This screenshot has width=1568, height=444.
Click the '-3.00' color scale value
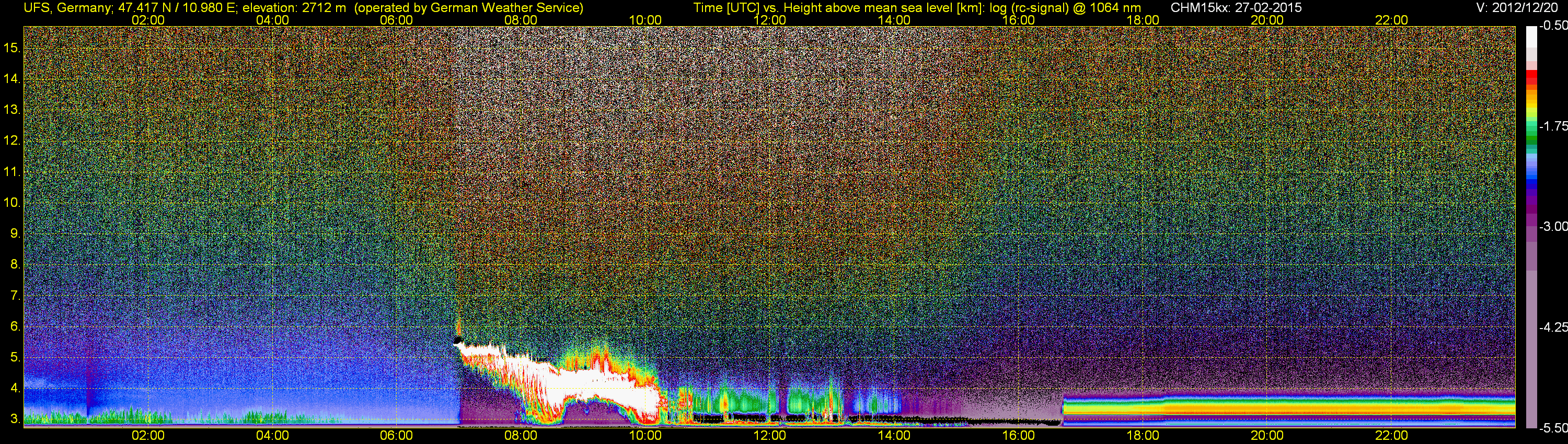click(x=1553, y=226)
